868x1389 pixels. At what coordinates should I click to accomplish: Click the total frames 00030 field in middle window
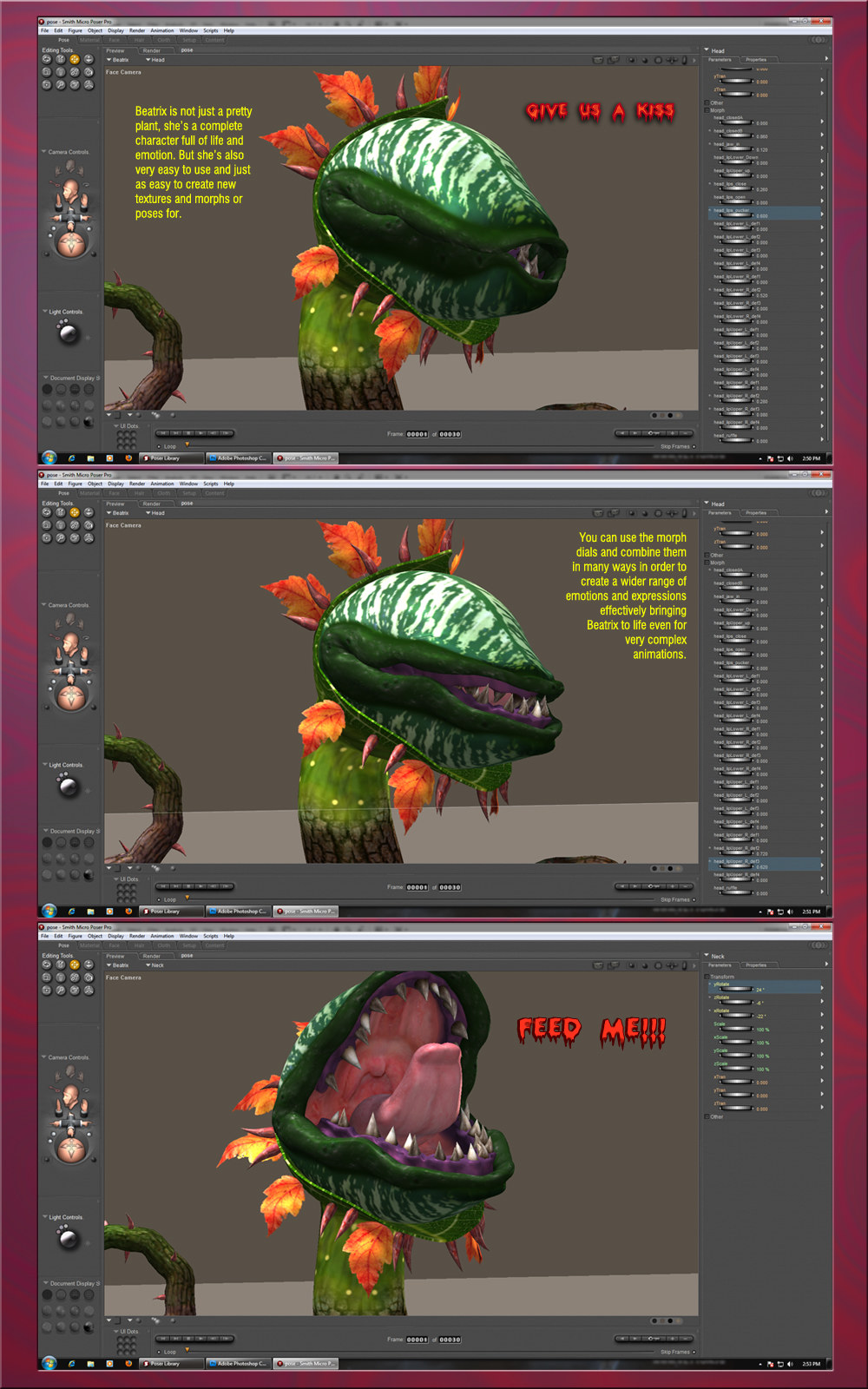pos(450,887)
